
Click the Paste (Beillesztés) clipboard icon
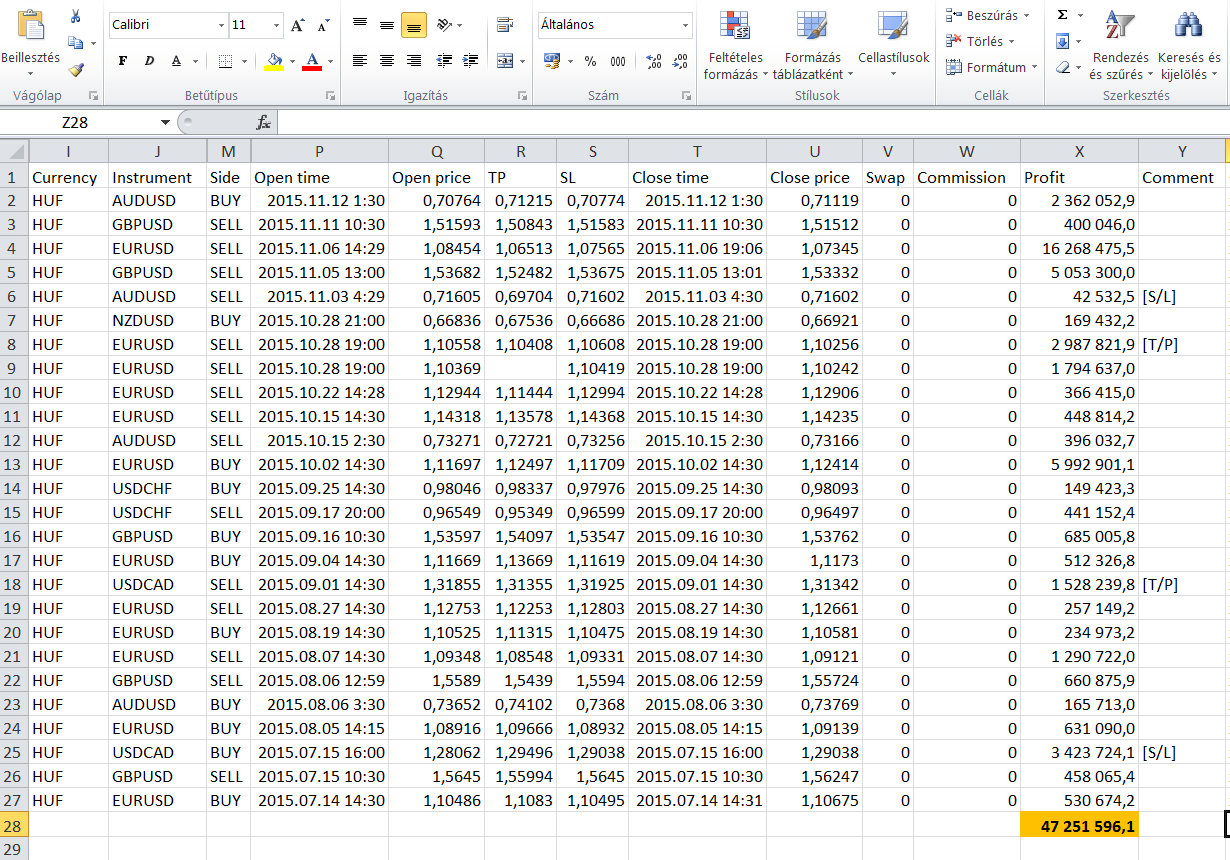[x=31, y=24]
